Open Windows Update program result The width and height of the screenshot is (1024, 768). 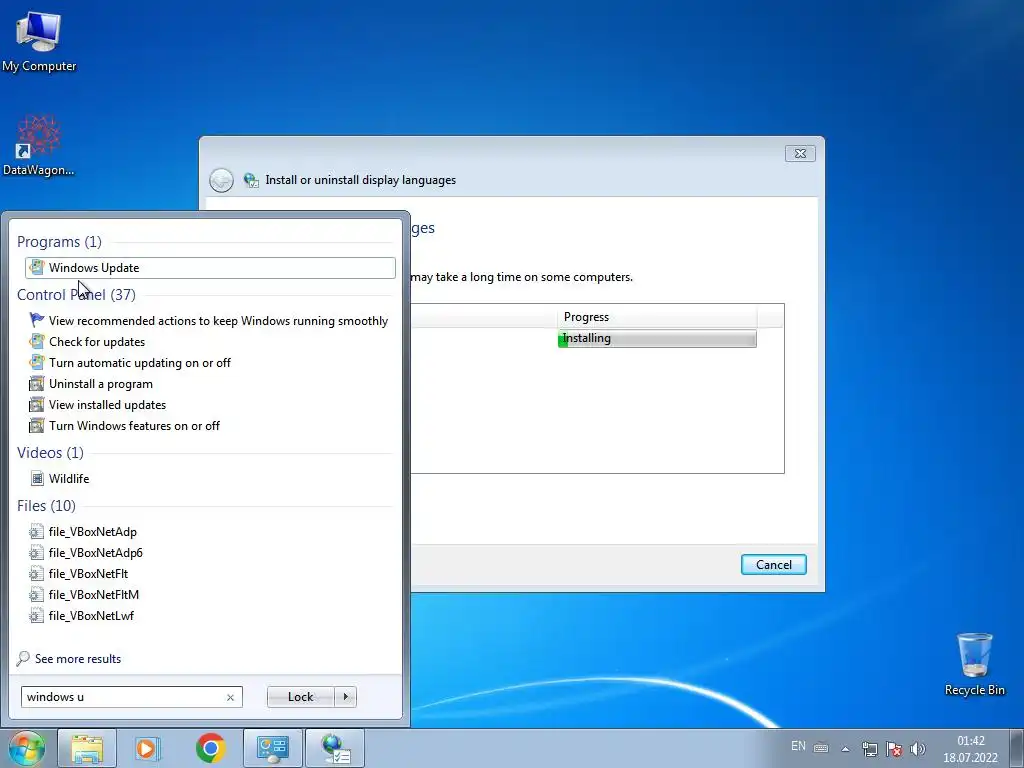pos(210,268)
